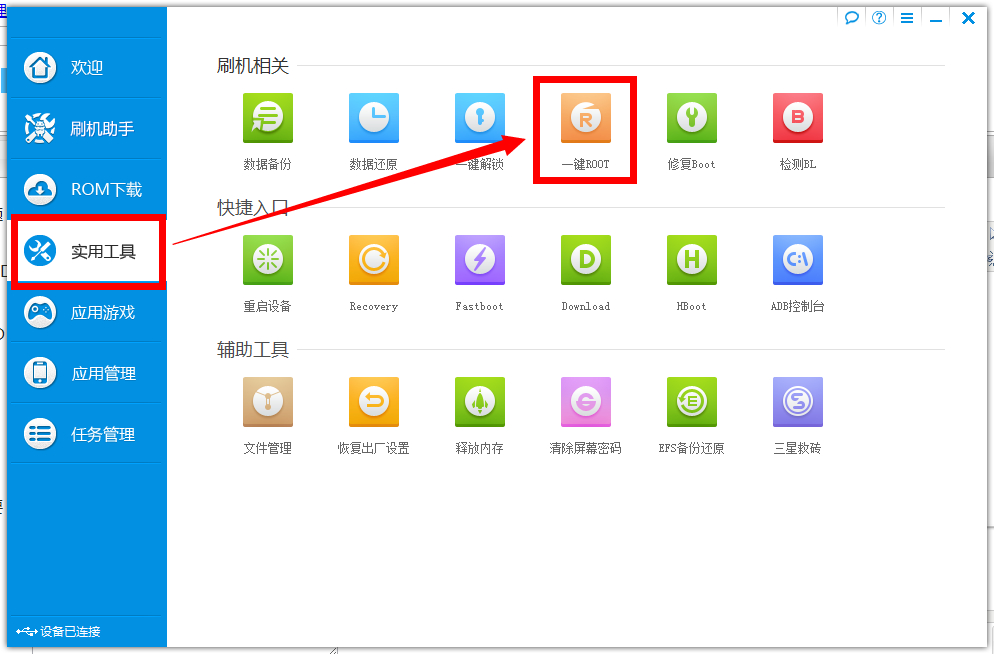Screen dimensions: 994x654
Task: Launch the ADB控制台 console
Action: pos(796,260)
